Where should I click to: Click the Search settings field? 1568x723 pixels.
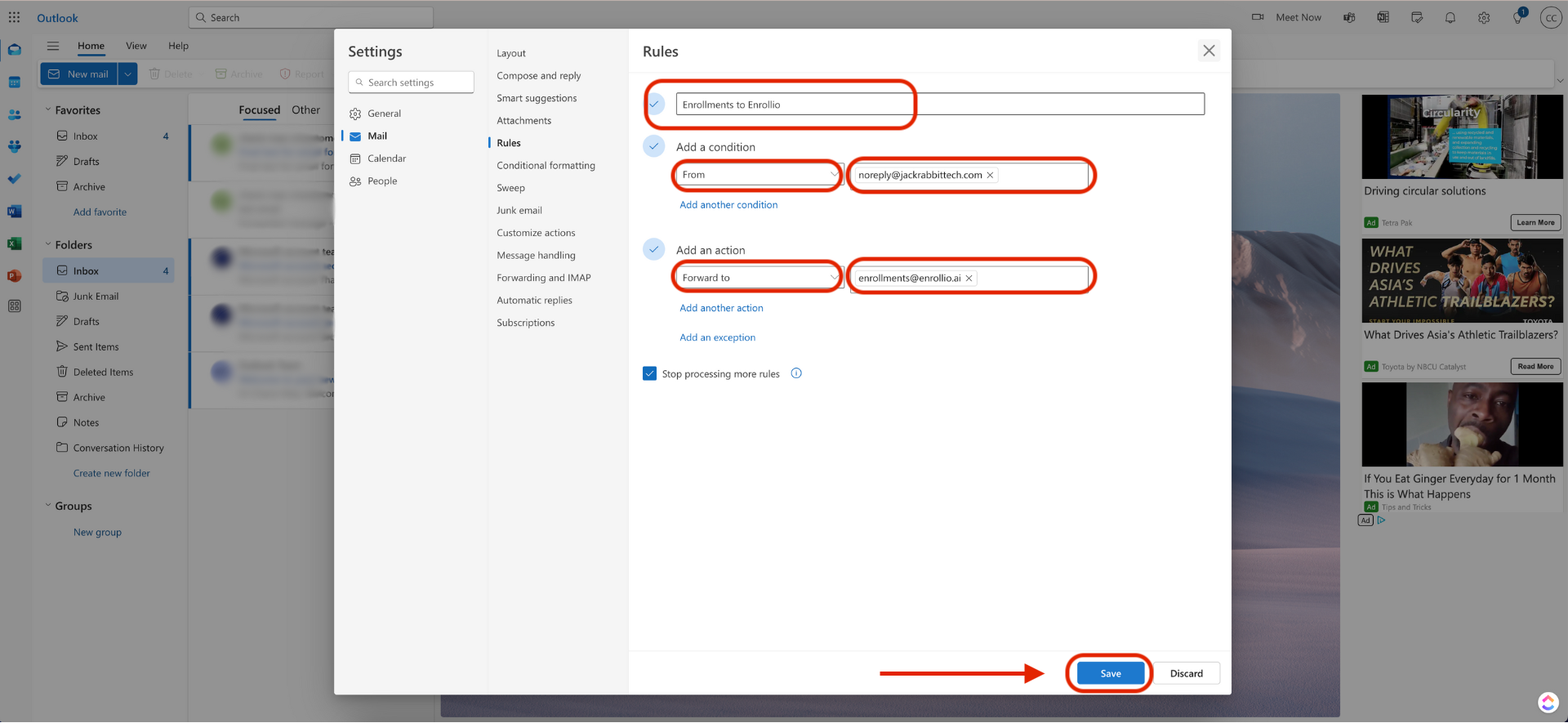coord(411,83)
